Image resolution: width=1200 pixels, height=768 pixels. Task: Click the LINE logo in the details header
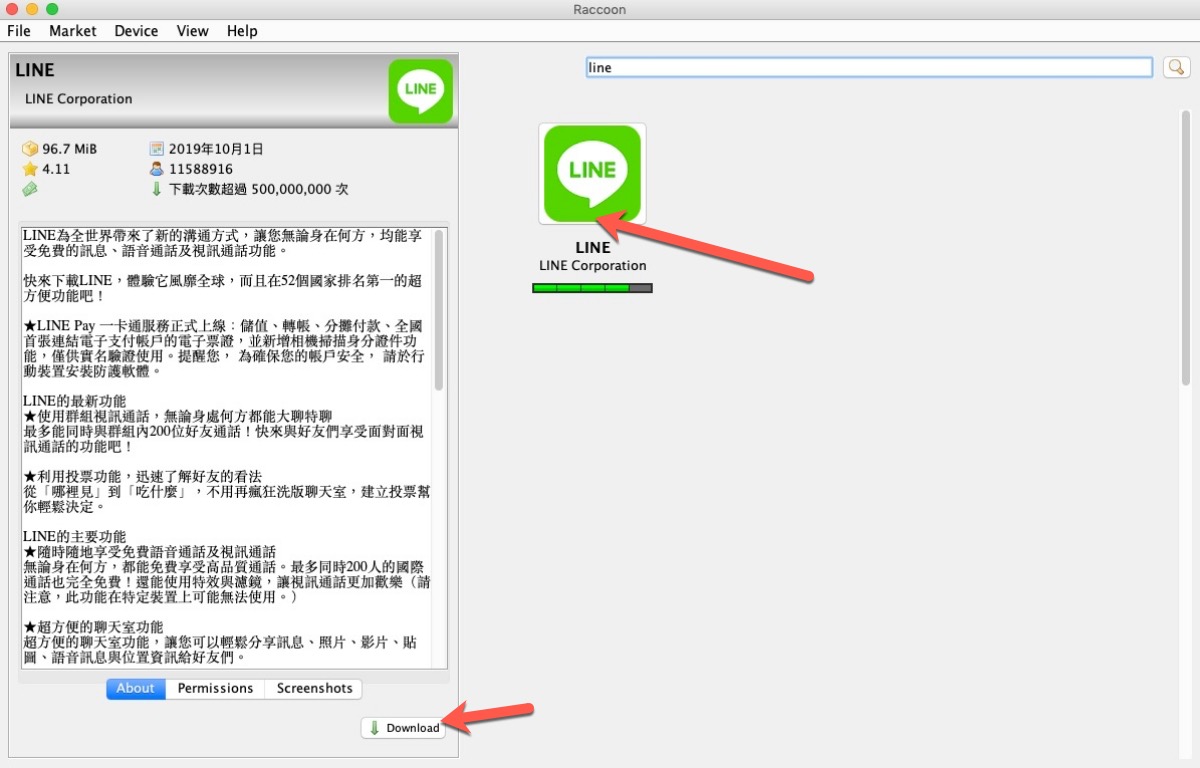click(420, 91)
